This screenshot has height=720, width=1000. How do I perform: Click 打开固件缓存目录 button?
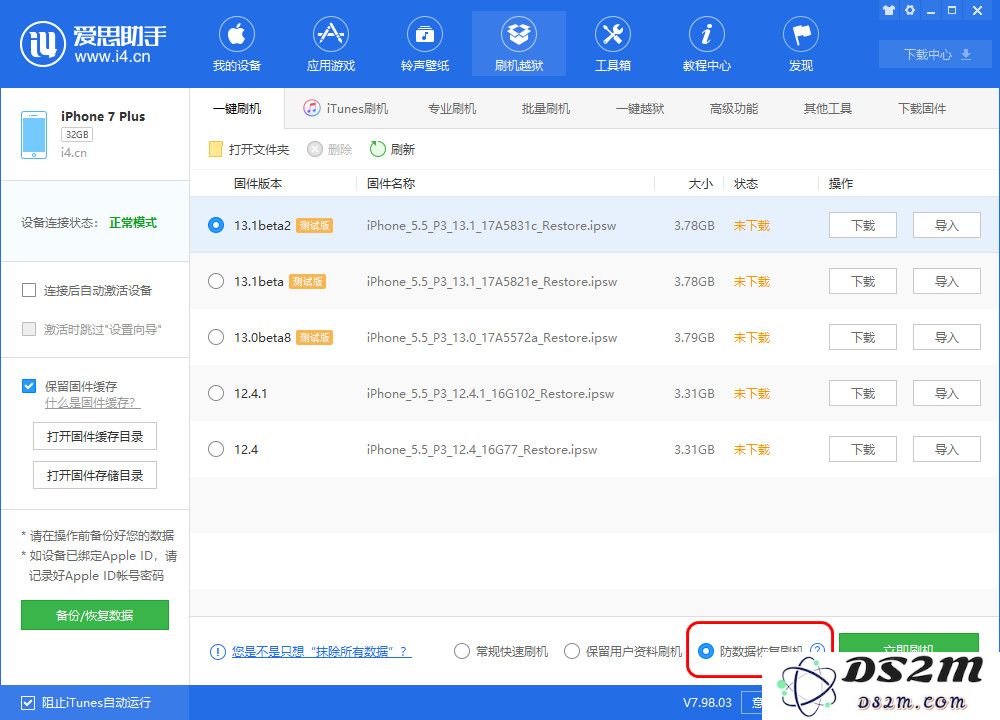[x=95, y=436]
